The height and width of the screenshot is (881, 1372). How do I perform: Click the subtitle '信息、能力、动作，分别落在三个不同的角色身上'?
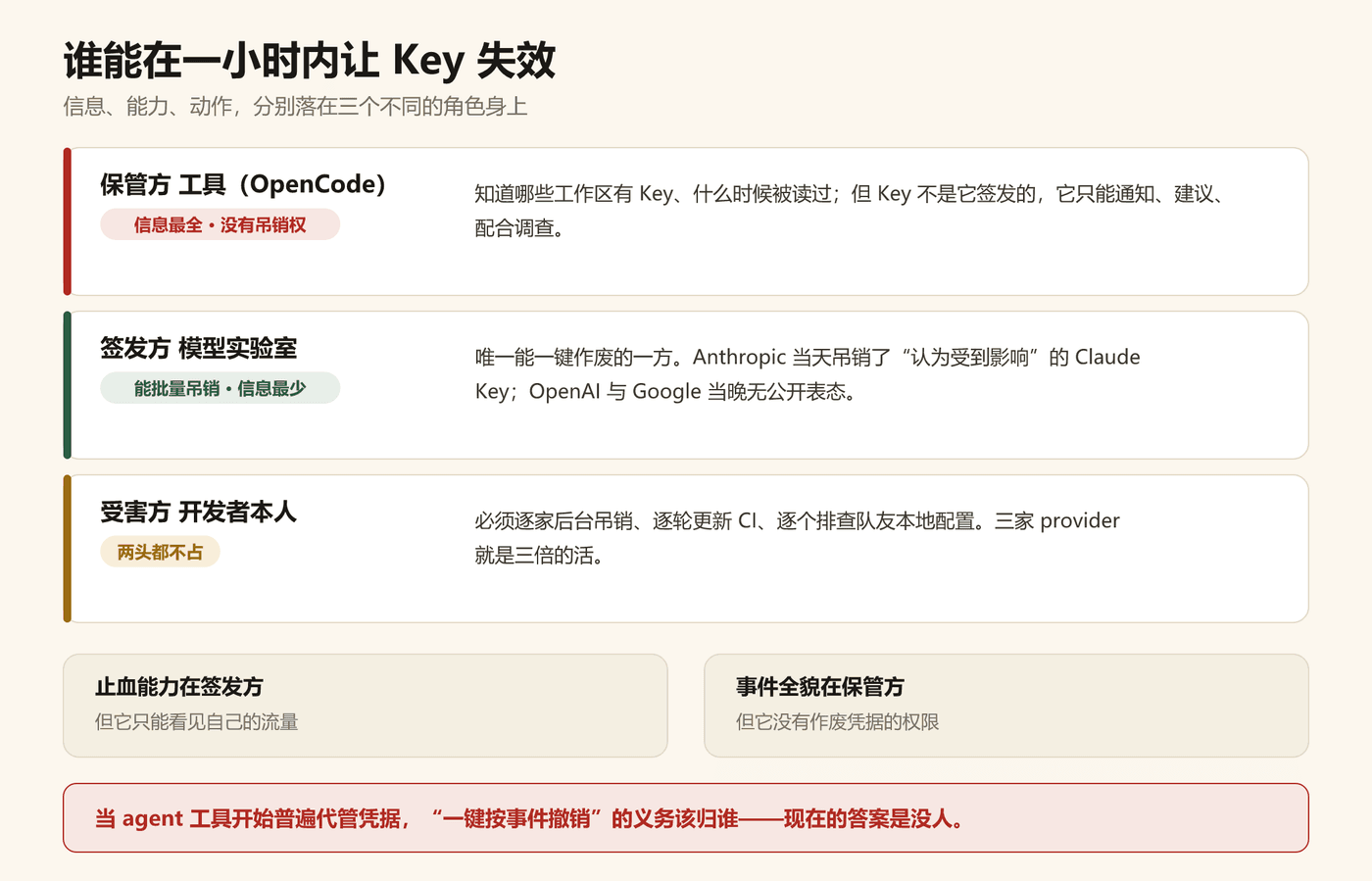(295, 106)
